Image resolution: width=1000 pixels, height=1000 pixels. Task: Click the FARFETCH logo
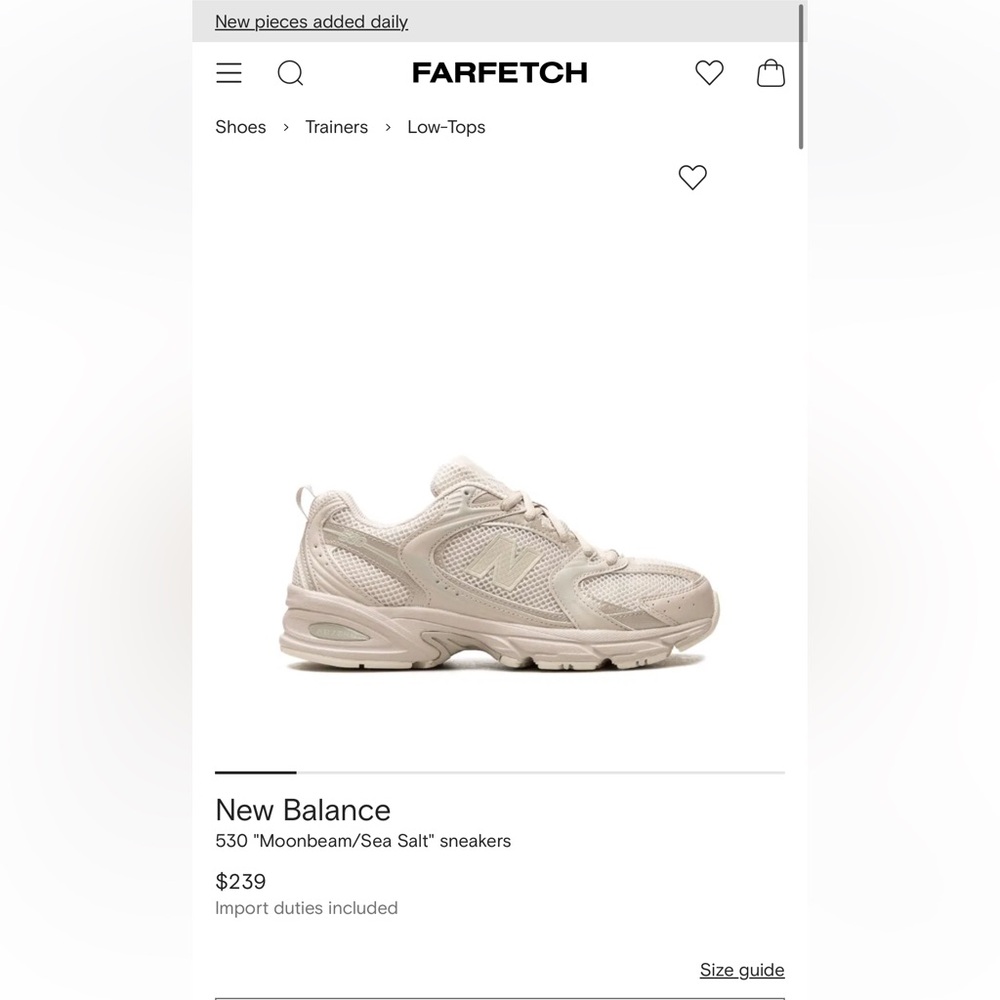click(x=499, y=73)
